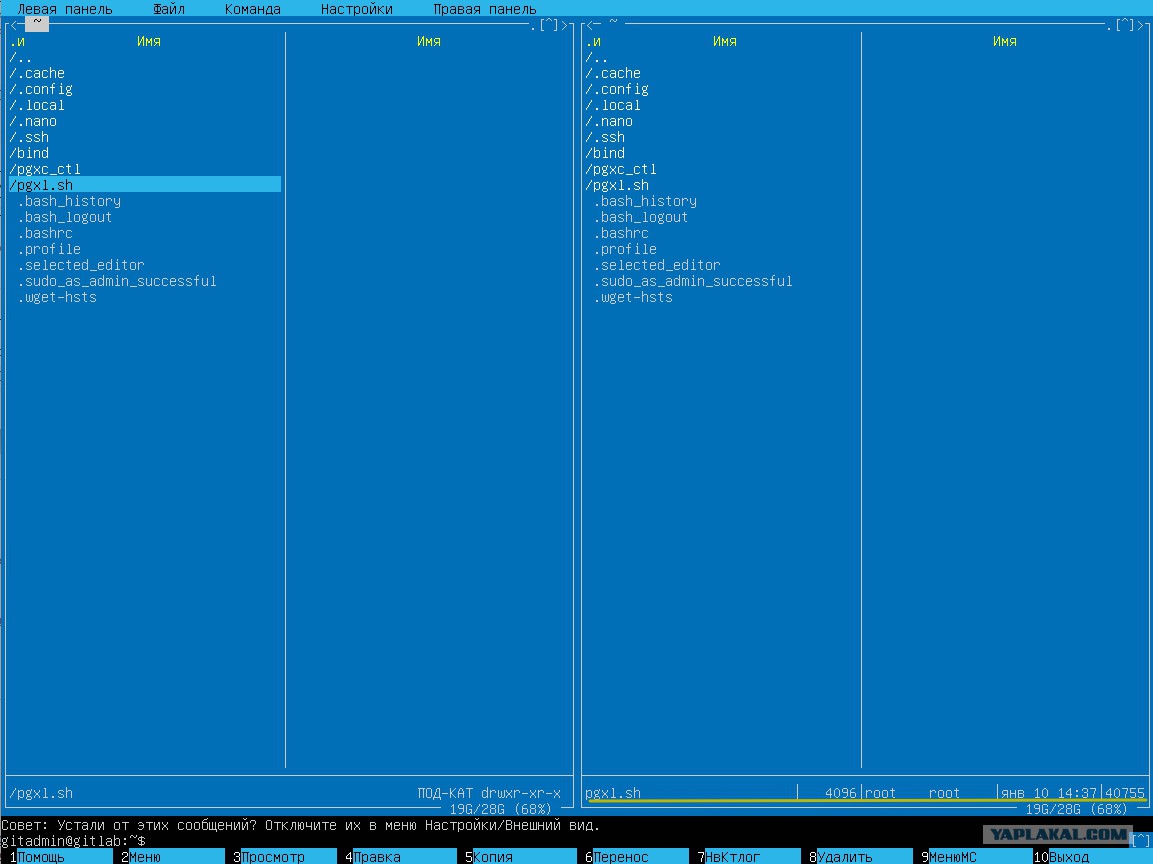The height and width of the screenshot is (864, 1153).
Task: Select highlighted /pgxl.sh in left panel
Action: tap(145, 185)
